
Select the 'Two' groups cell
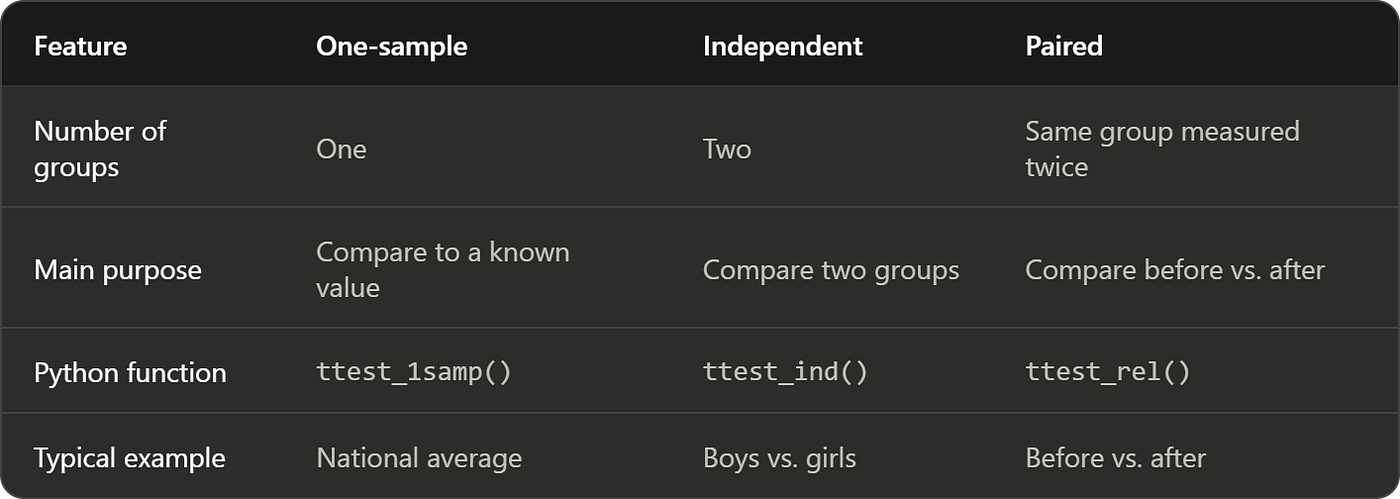727,149
